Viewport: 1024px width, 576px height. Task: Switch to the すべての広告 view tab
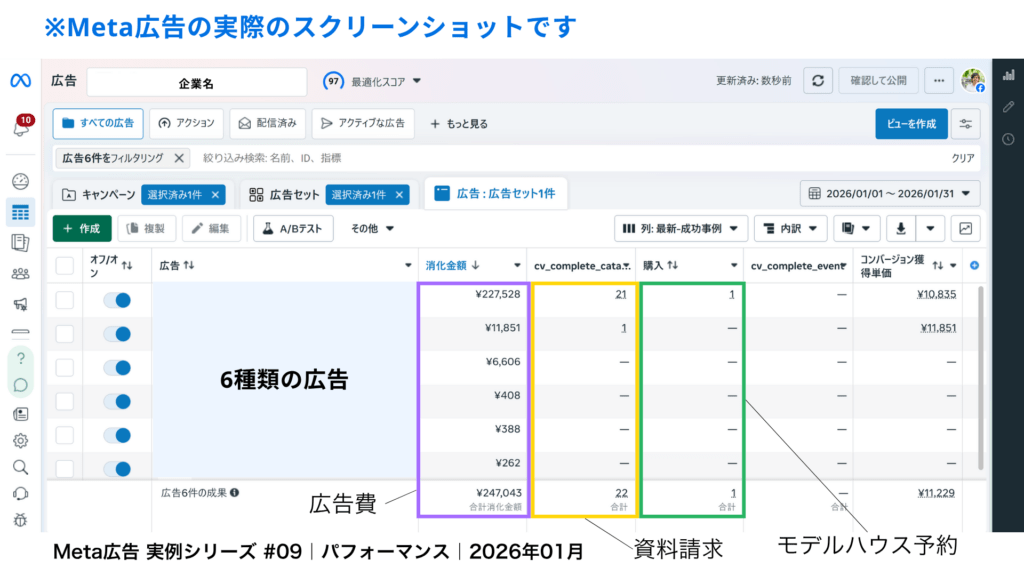[x=98, y=123]
